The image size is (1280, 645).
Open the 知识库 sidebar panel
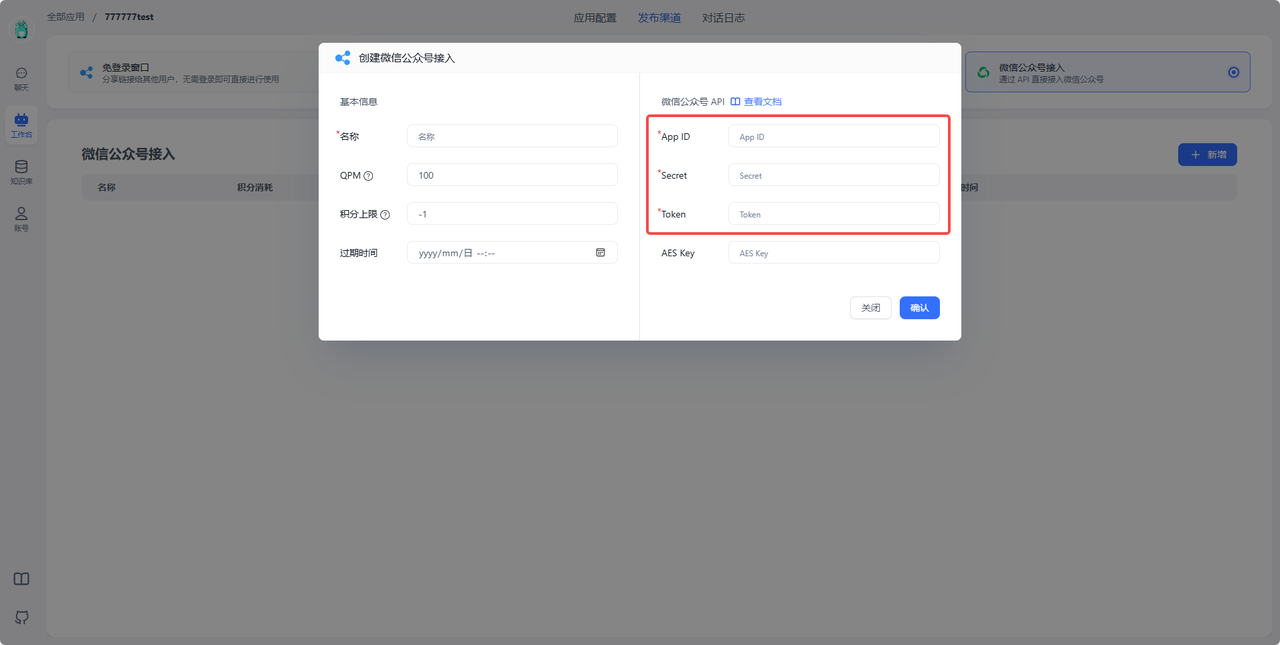point(21,170)
